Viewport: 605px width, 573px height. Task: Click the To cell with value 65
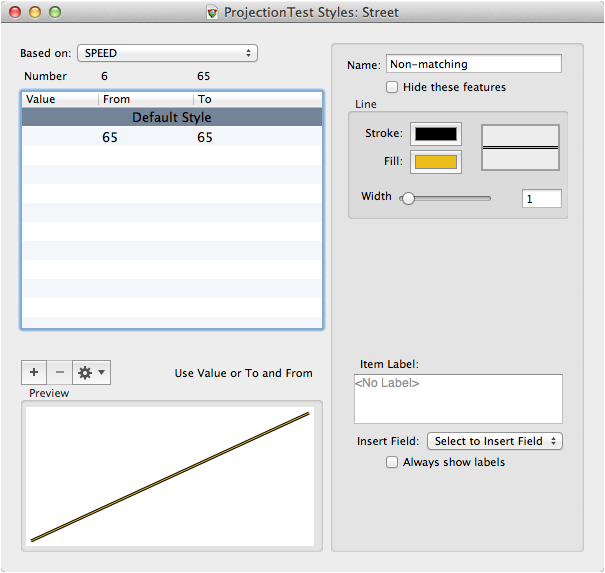(204, 137)
